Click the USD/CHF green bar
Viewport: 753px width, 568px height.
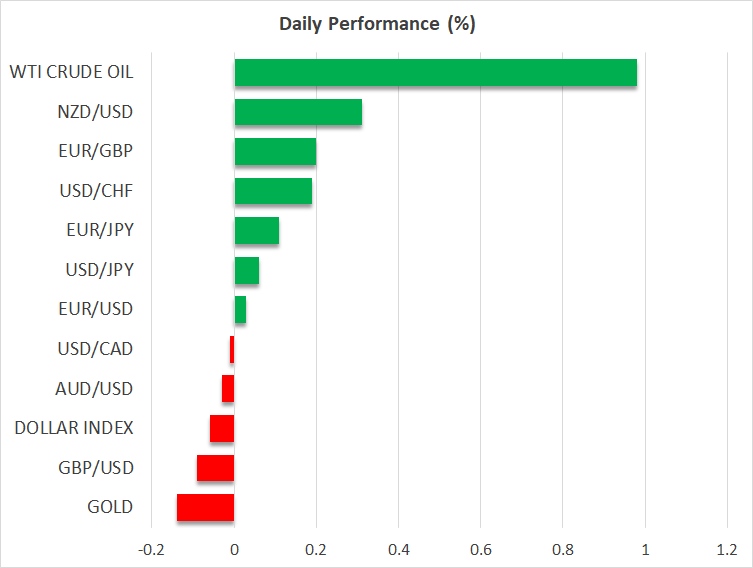pyautogui.click(x=273, y=191)
